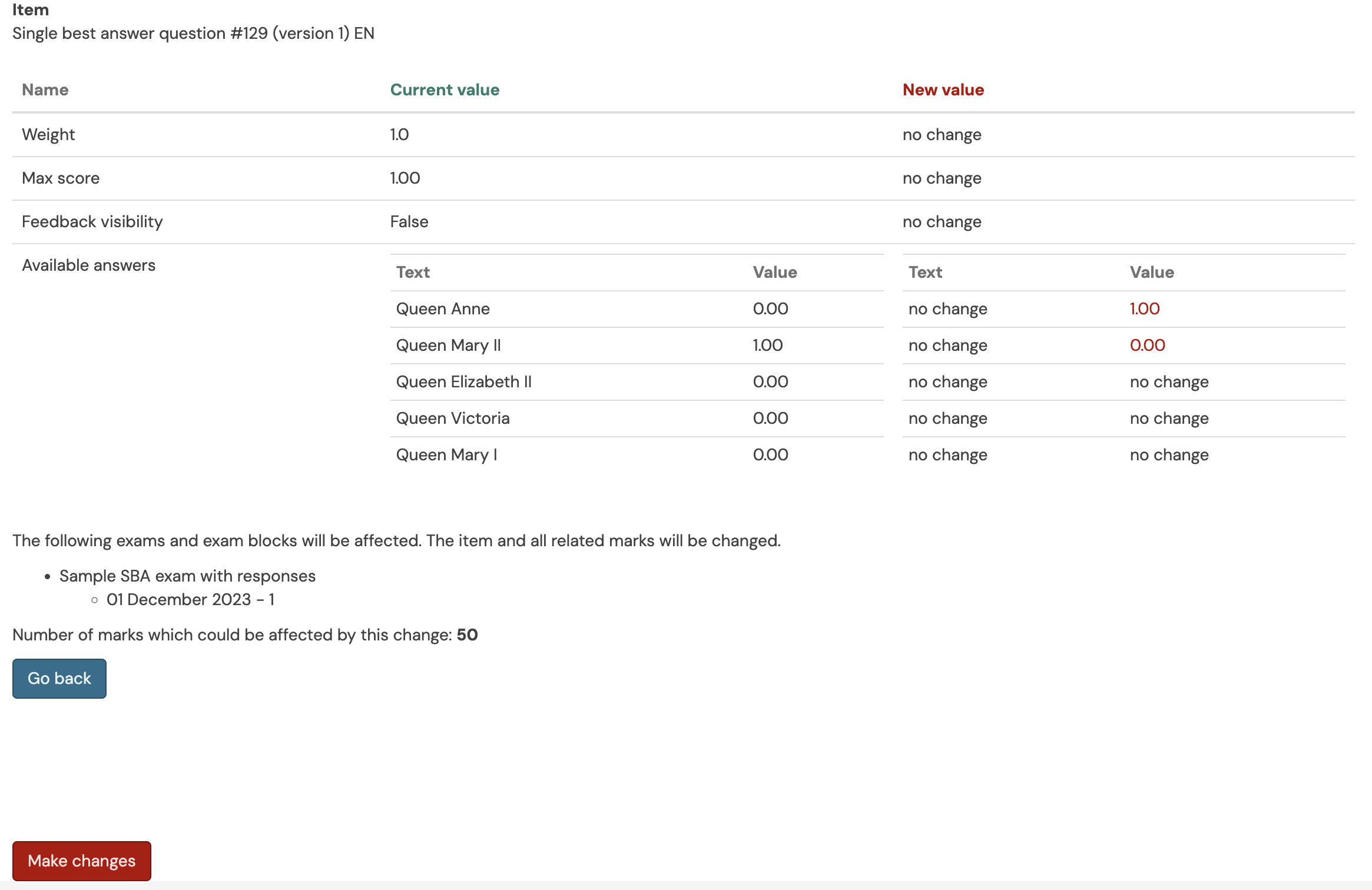Image resolution: width=1372 pixels, height=890 pixels.
Task: Click the Max score row label
Action: coord(61,178)
